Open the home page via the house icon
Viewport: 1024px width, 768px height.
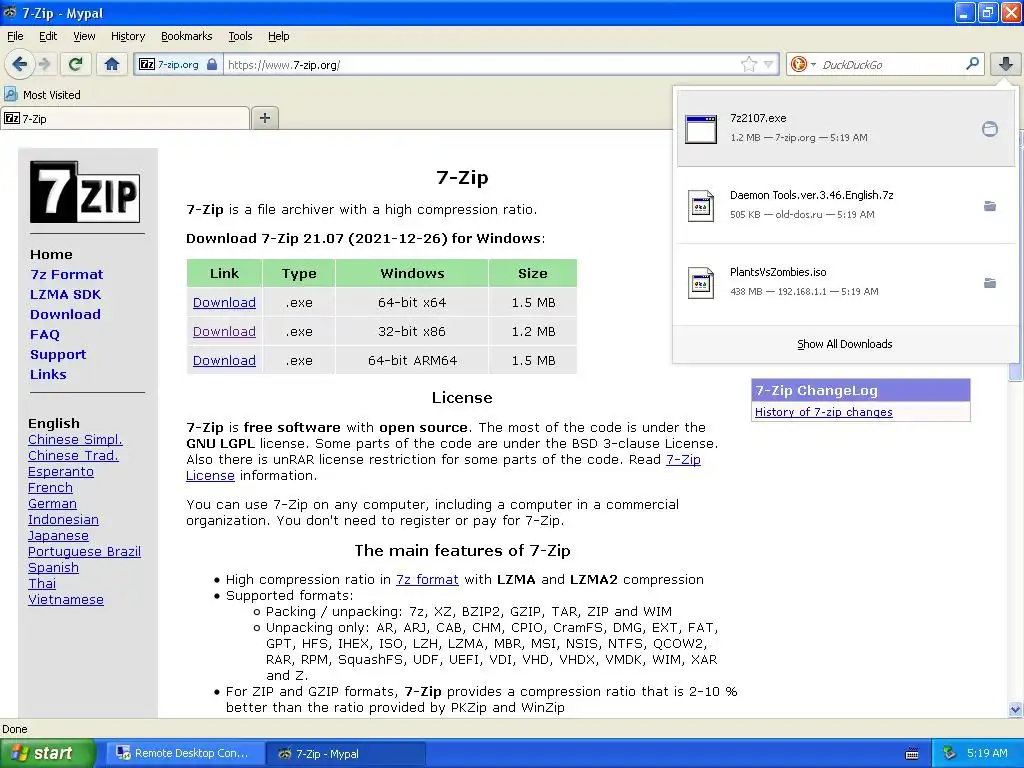pos(112,64)
